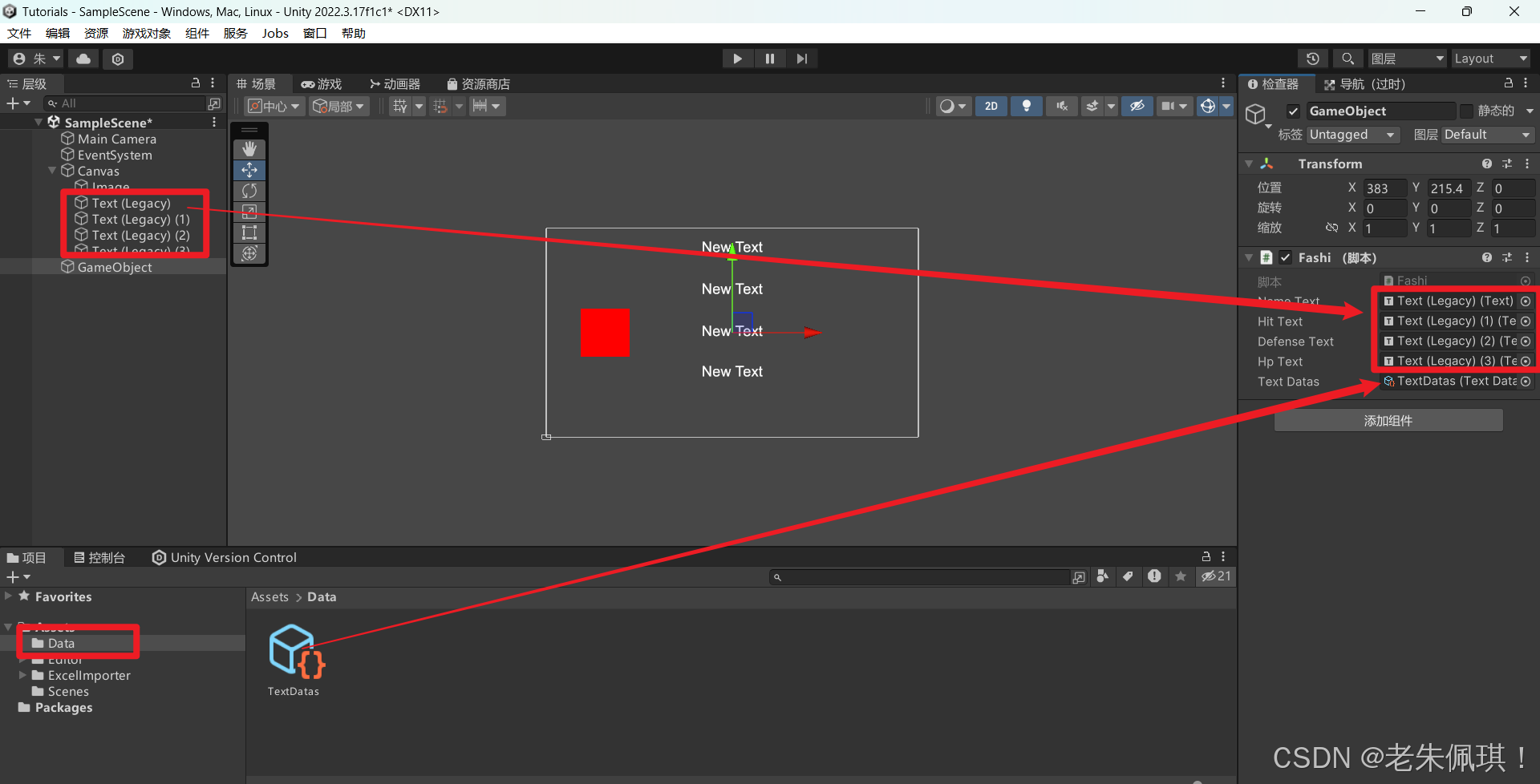The height and width of the screenshot is (784, 1540).
Task: Open Fashi component preset icon
Action: [1507, 257]
